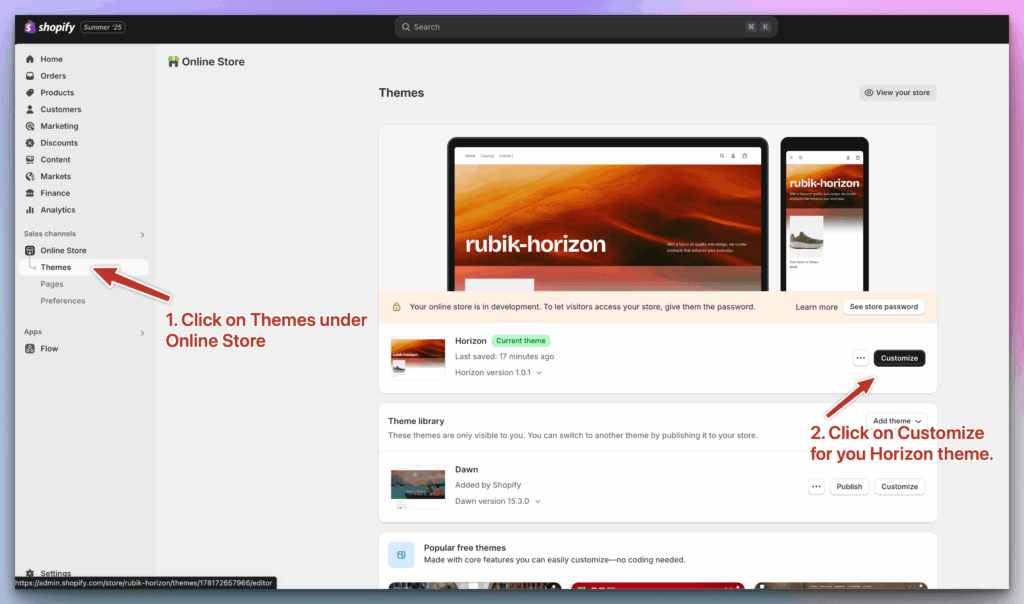Screen dimensions: 1024x604
Task: Click the Content icon in sidebar
Action: click(x=30, y=159)
